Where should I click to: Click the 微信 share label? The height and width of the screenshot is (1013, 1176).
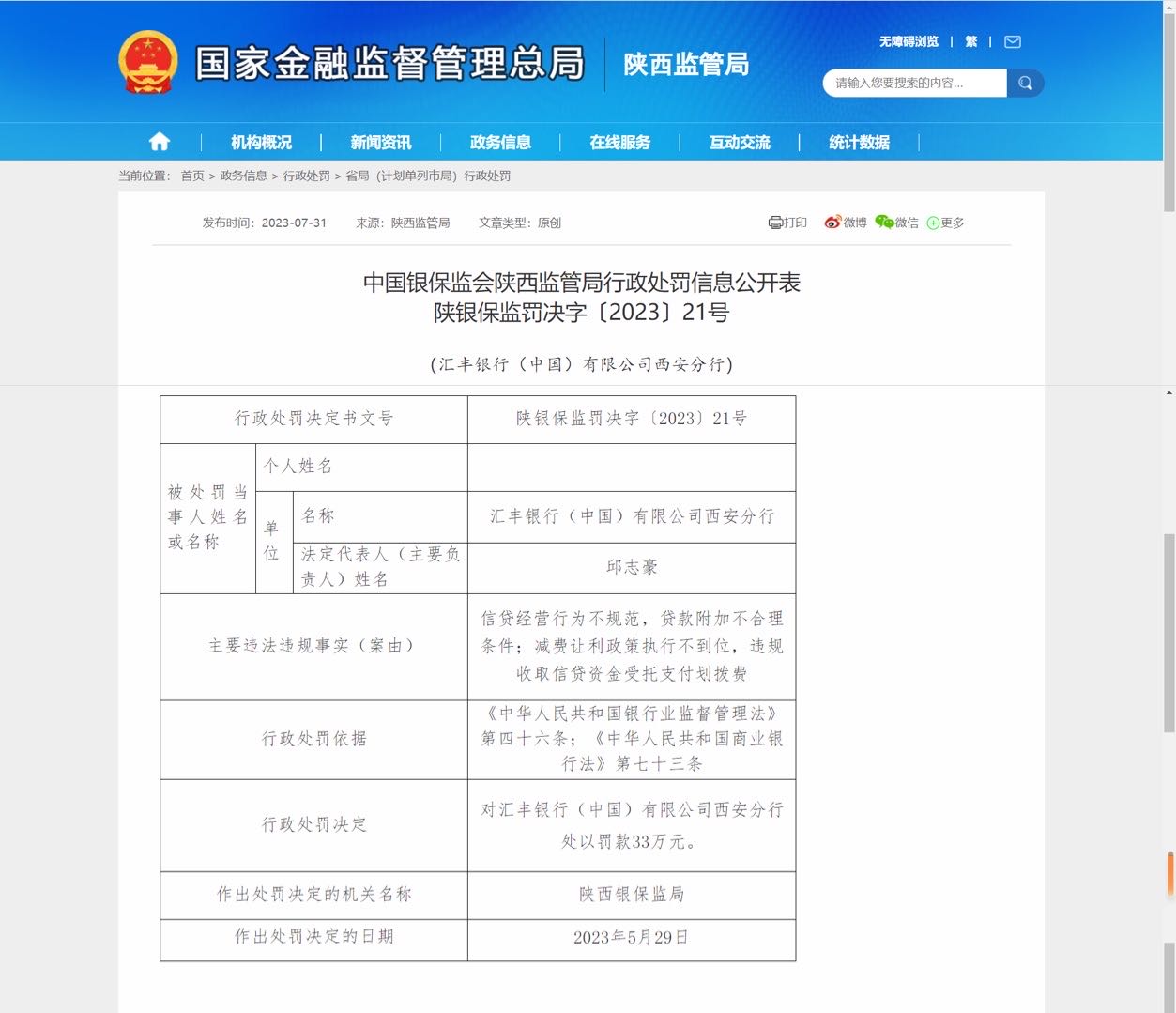(907, 223)
